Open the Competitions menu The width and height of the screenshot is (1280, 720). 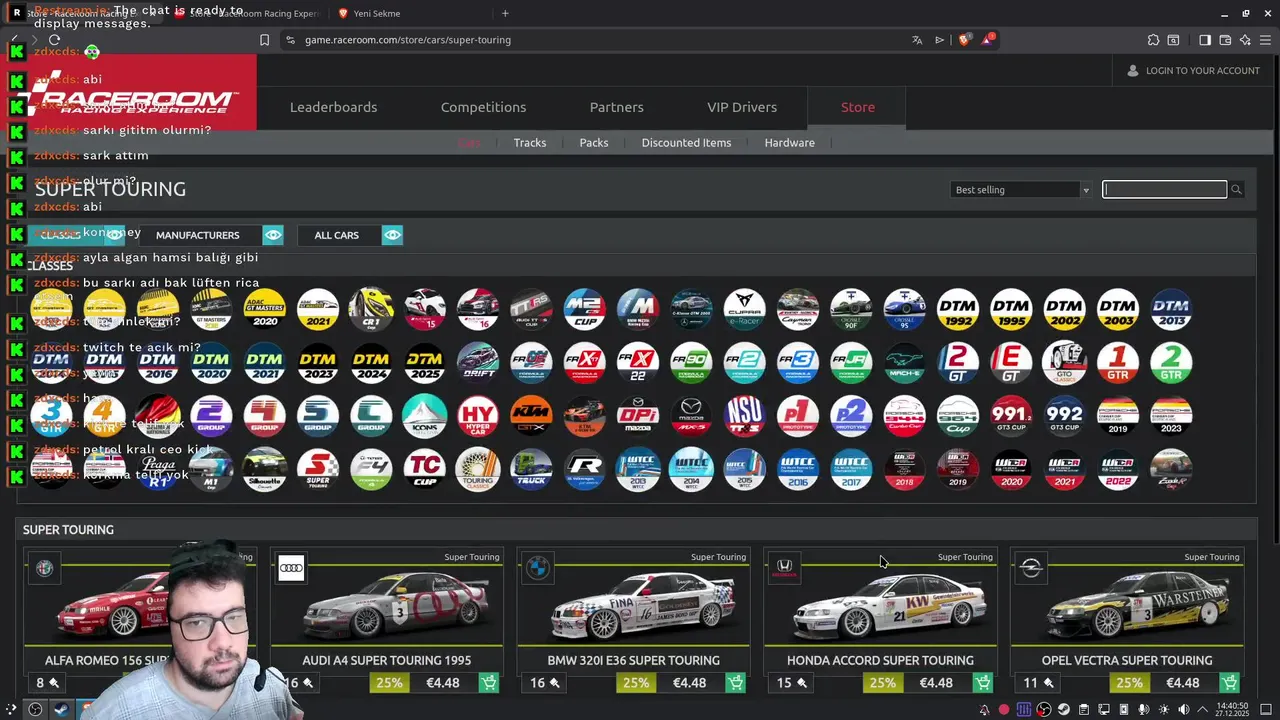(x=483, y=107)
